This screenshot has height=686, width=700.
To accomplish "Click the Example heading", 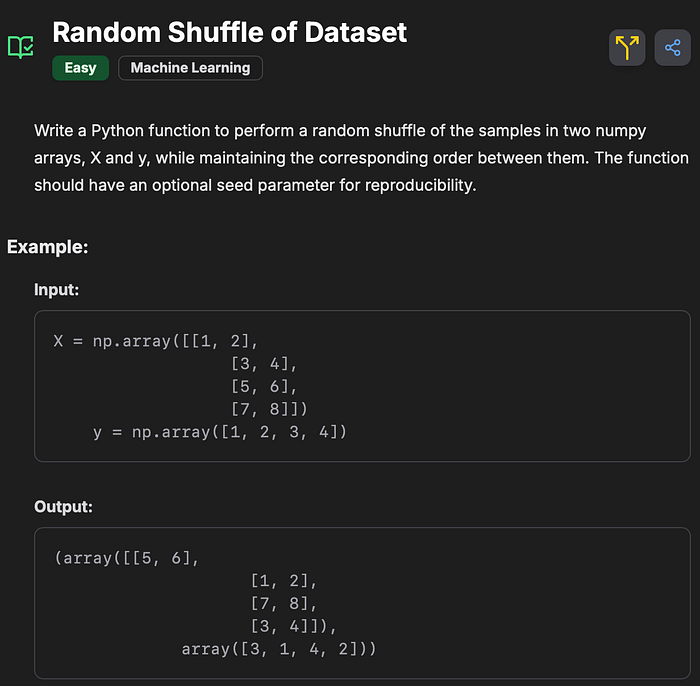I will [48, 246].
